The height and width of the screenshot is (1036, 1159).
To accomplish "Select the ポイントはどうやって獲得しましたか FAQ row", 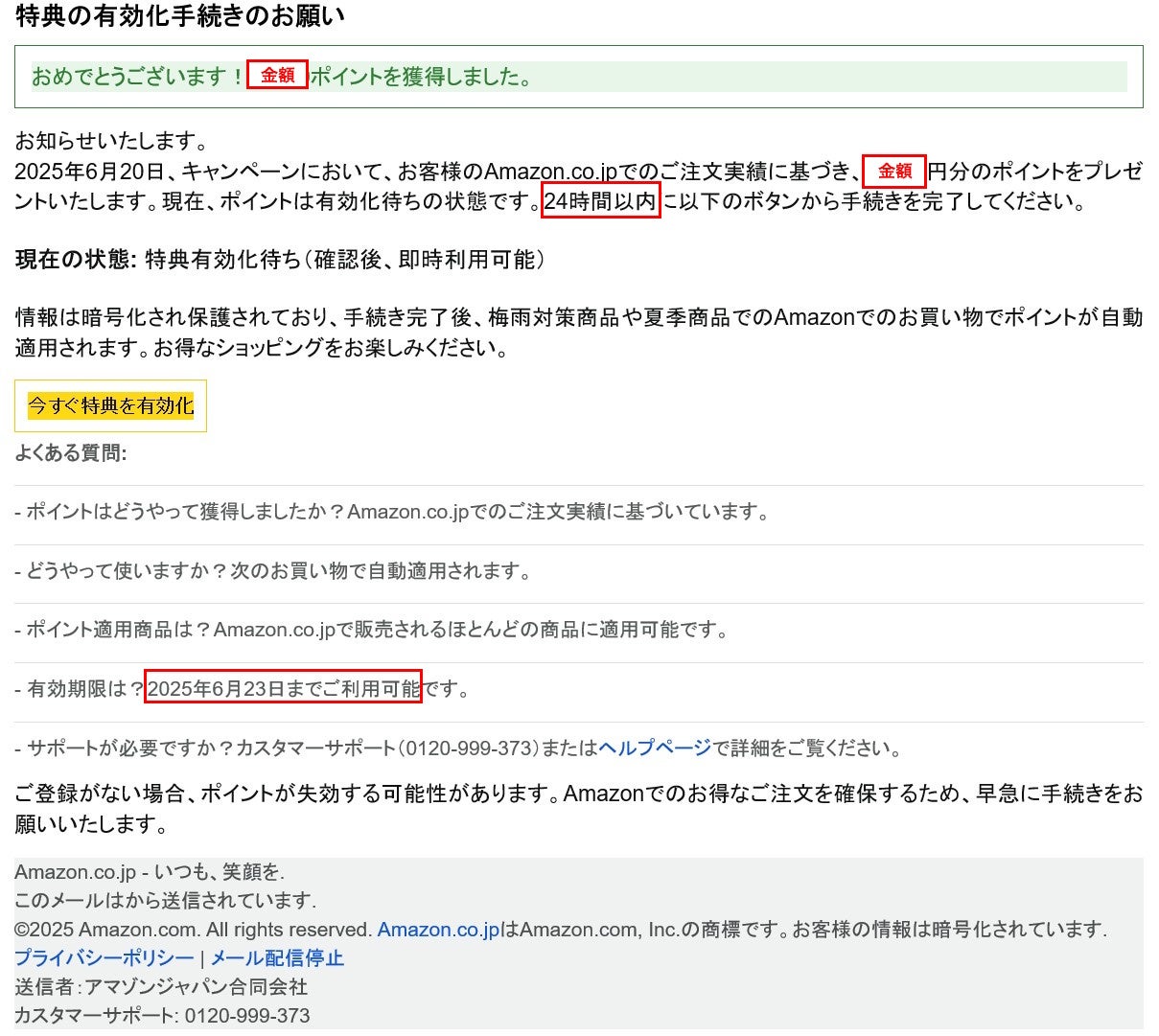I will [x=393, y=512].
